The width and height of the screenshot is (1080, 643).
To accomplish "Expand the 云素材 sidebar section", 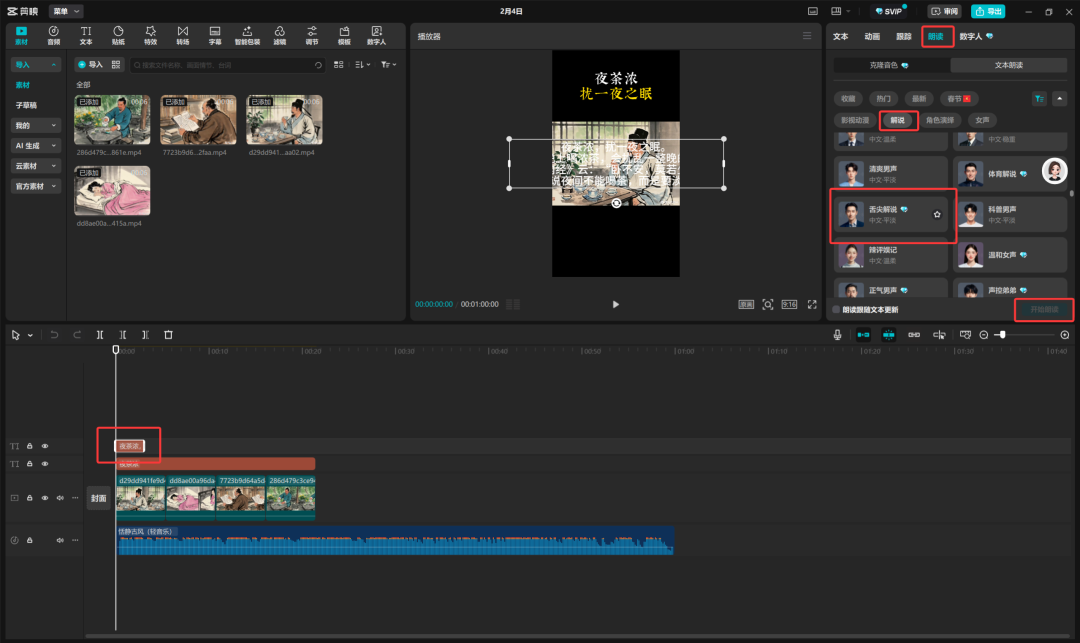I will point(36,166).
